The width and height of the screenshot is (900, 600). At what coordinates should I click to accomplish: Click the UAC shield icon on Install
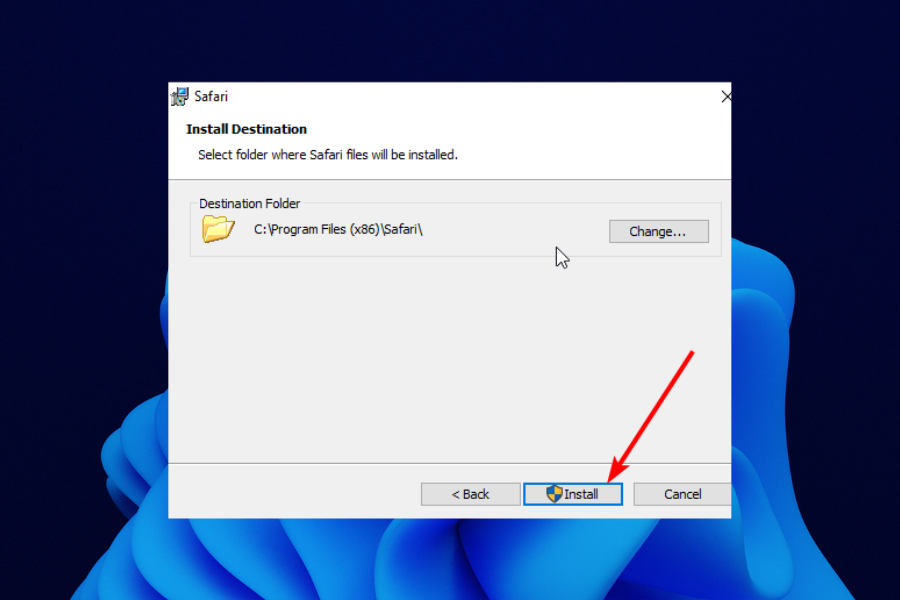point(554,493)
